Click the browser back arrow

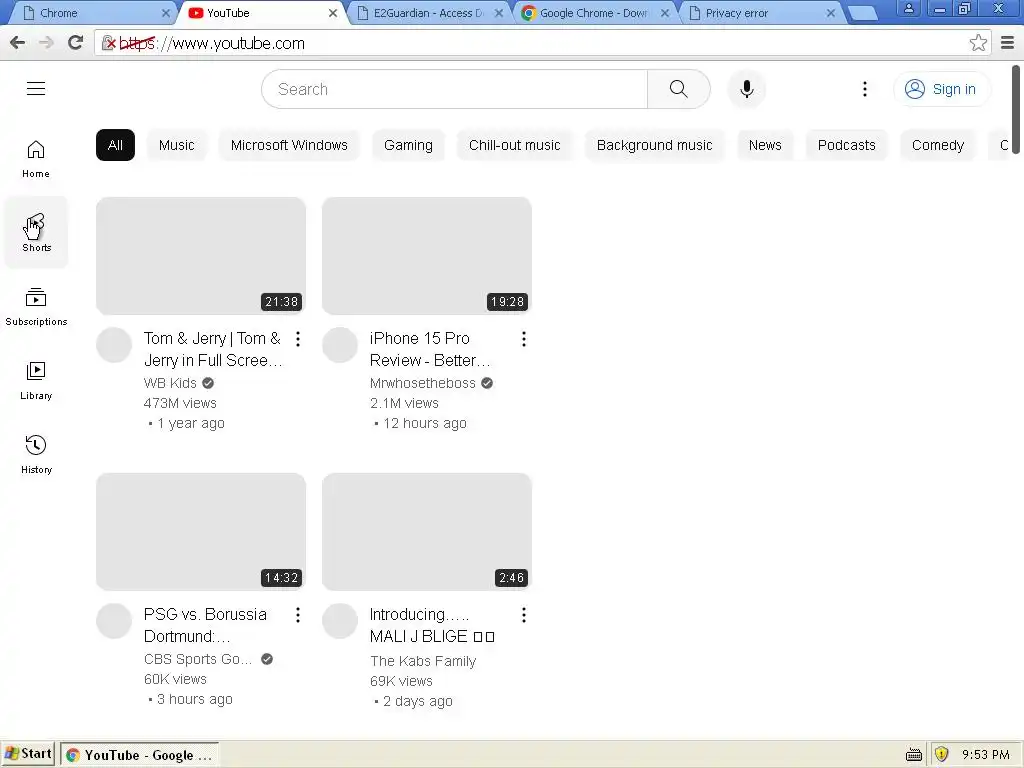click(18, 43)
